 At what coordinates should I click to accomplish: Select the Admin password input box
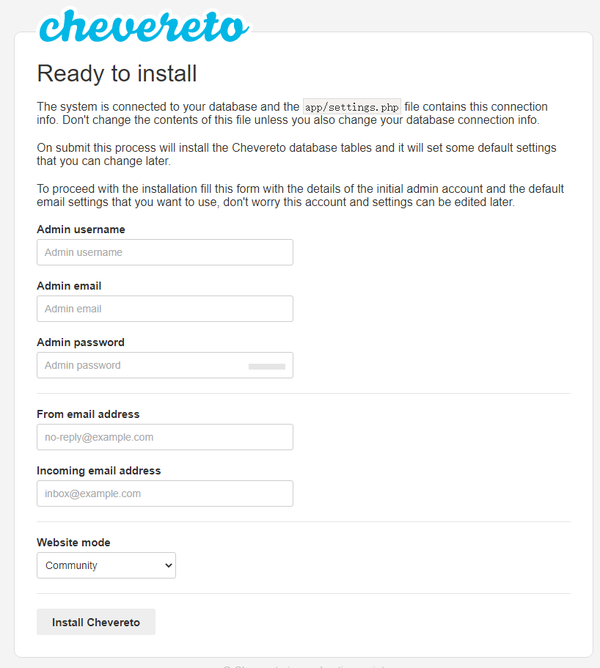(140, 365)
